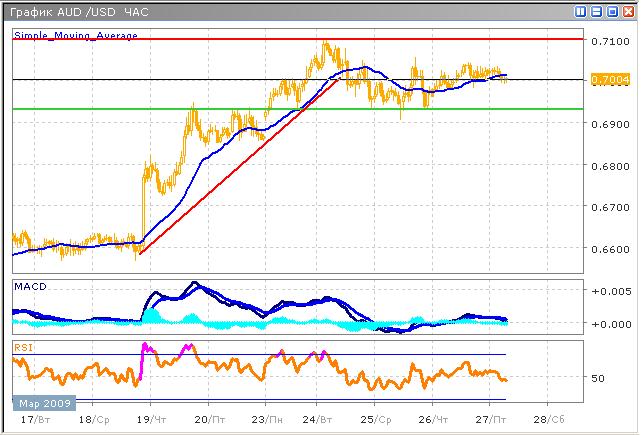Close the AUD/USD chart window
This screenshot has height=435, width=644.
pos(627,12)
